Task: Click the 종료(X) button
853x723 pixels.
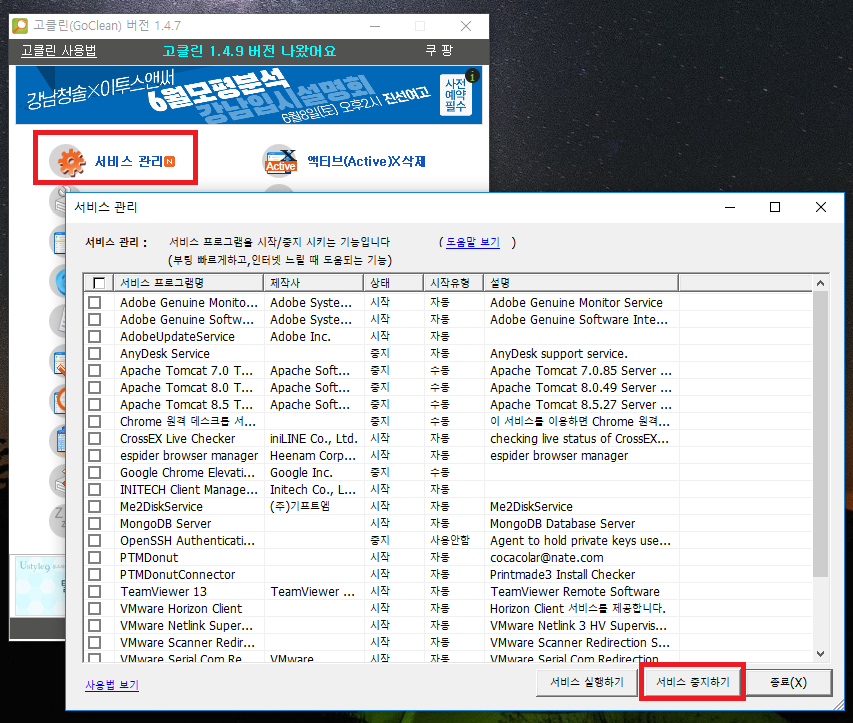Action: 788,682
